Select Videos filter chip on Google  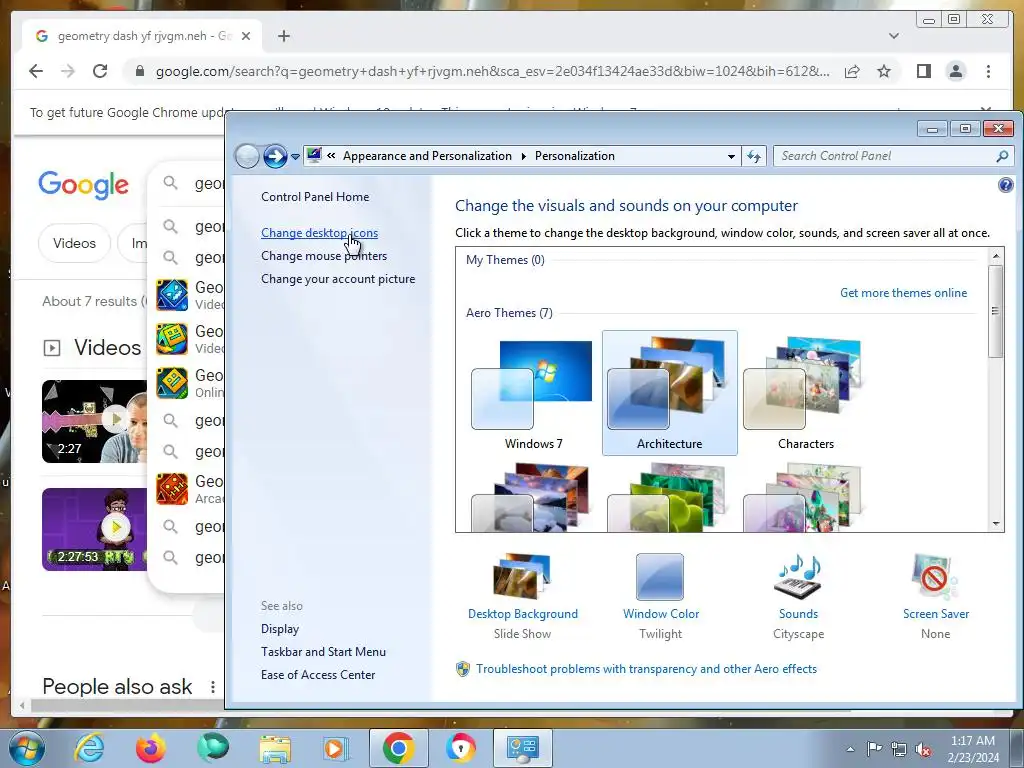click(x=74, y=244)
